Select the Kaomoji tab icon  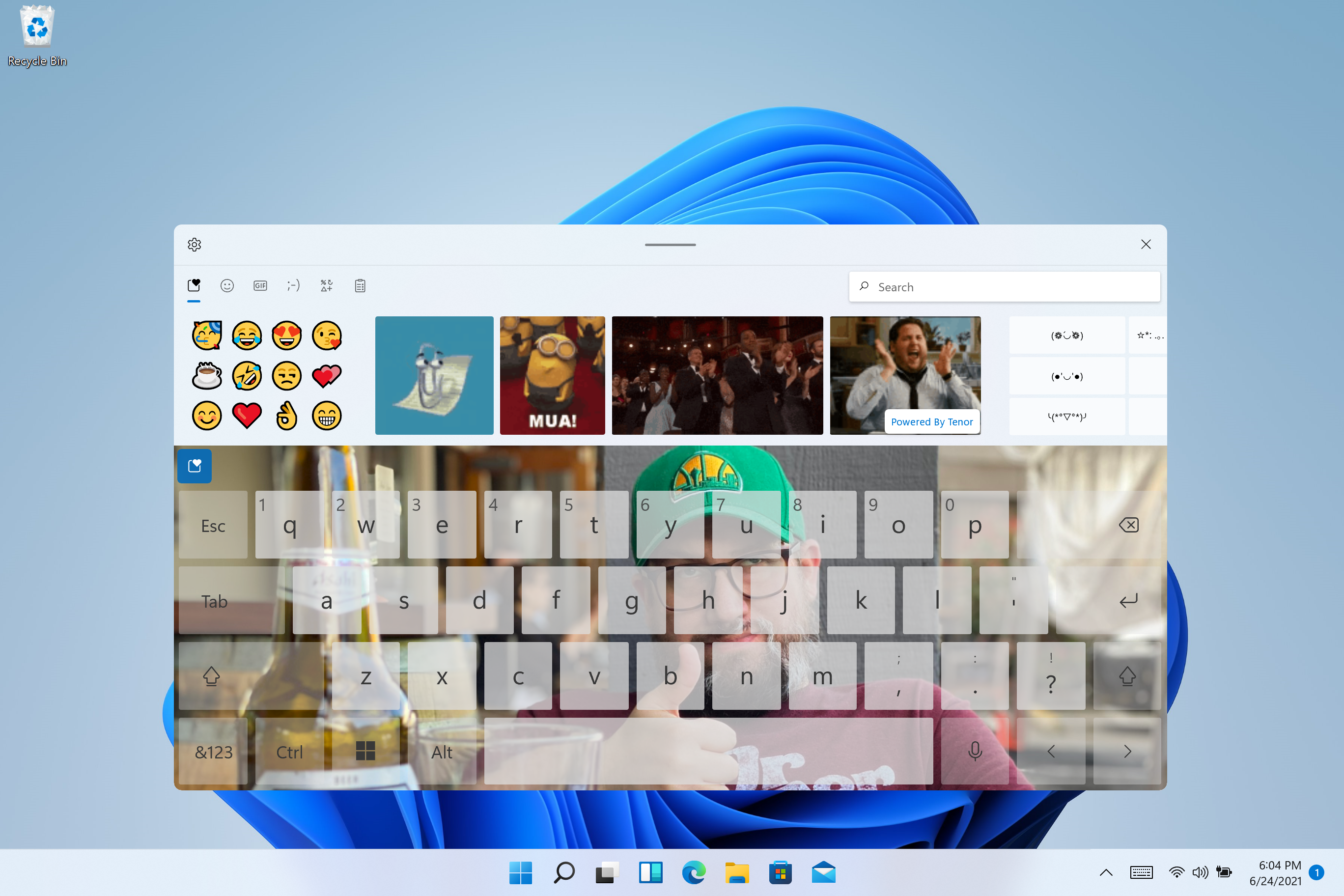pyautogui.click(x=293, y=285)
